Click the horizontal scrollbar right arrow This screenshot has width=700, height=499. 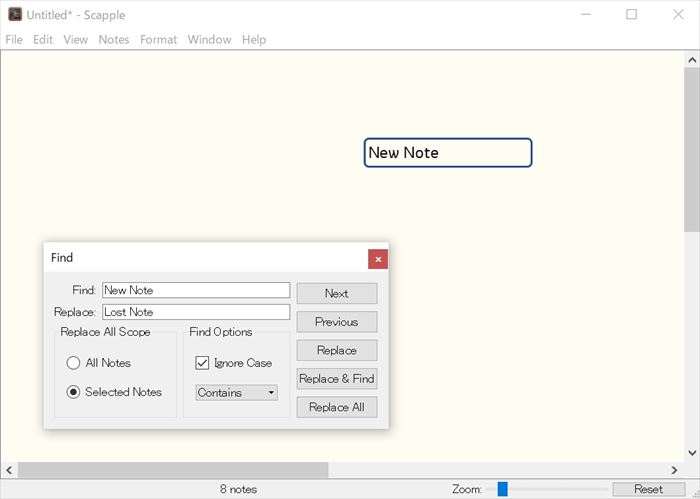tap(675, 470)
